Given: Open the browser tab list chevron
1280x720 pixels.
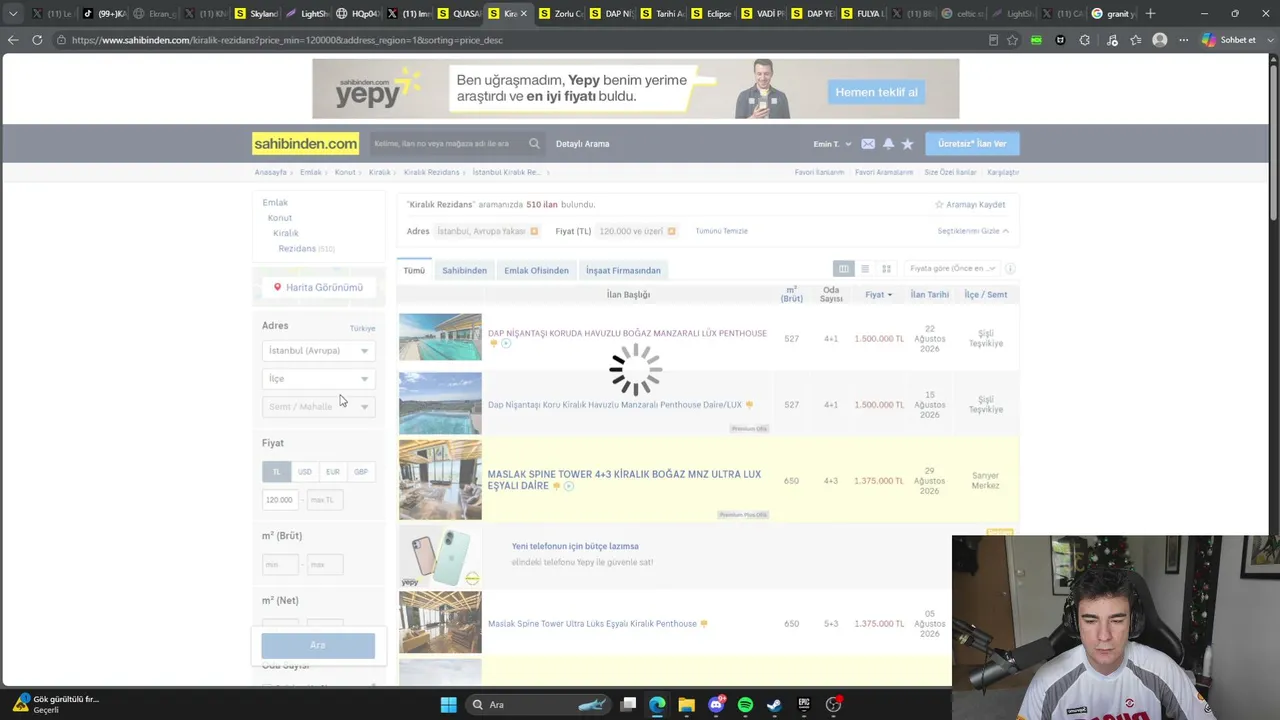Looking at the screenshot, I should point(13,14).
